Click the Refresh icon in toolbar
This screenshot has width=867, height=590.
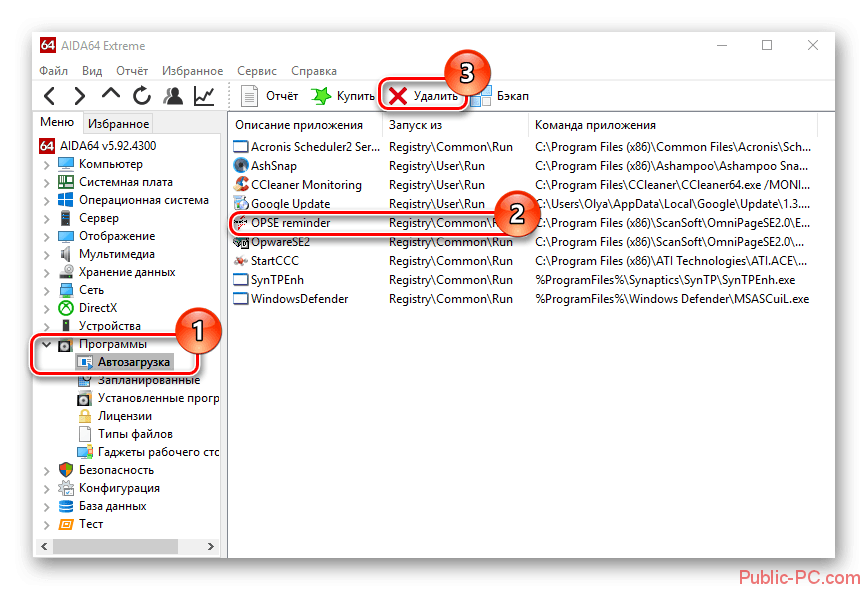(x=142, y=96)
